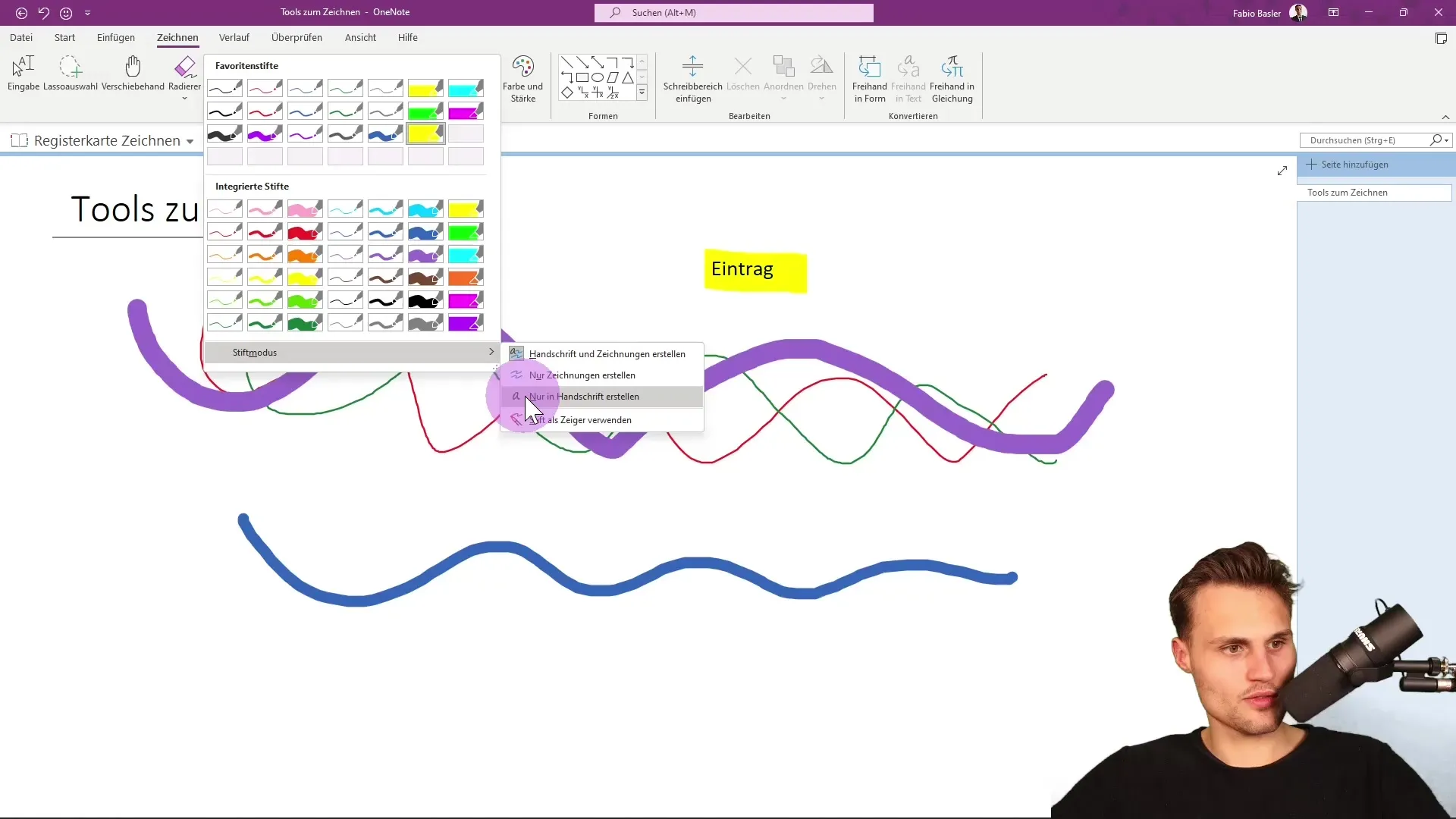Open the Radierer dropdown arrow

point(184,99)
